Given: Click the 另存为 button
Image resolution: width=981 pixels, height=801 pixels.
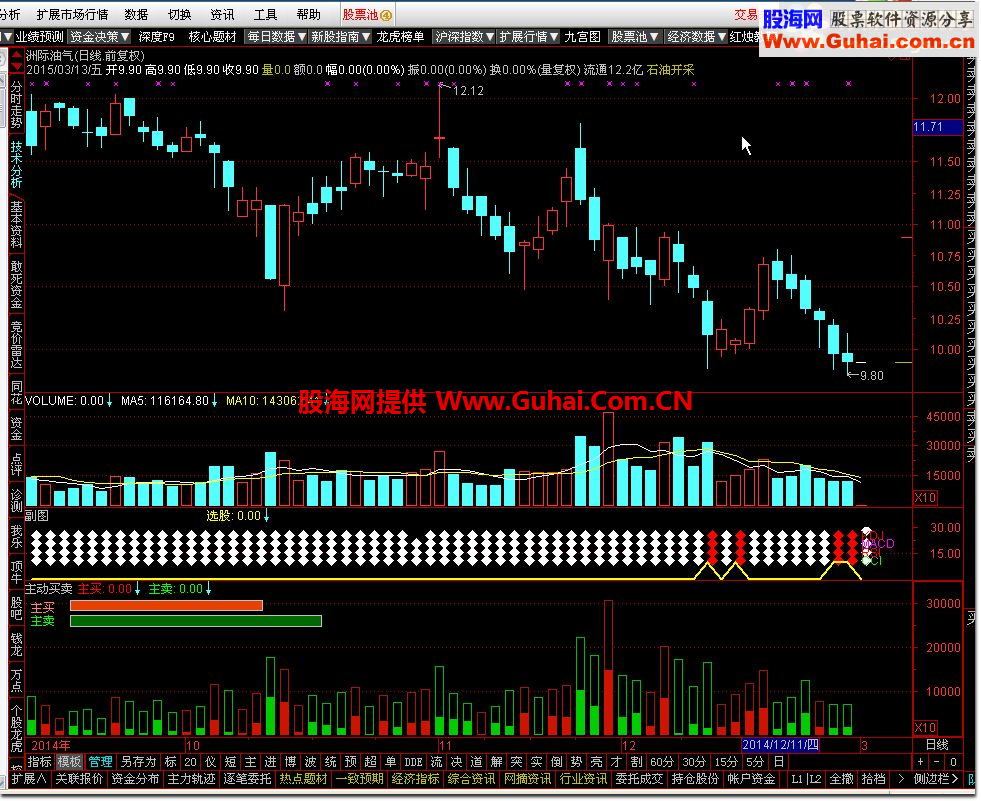Looking at the screenshot, I should pyautogui.click(x=138, y=762).
